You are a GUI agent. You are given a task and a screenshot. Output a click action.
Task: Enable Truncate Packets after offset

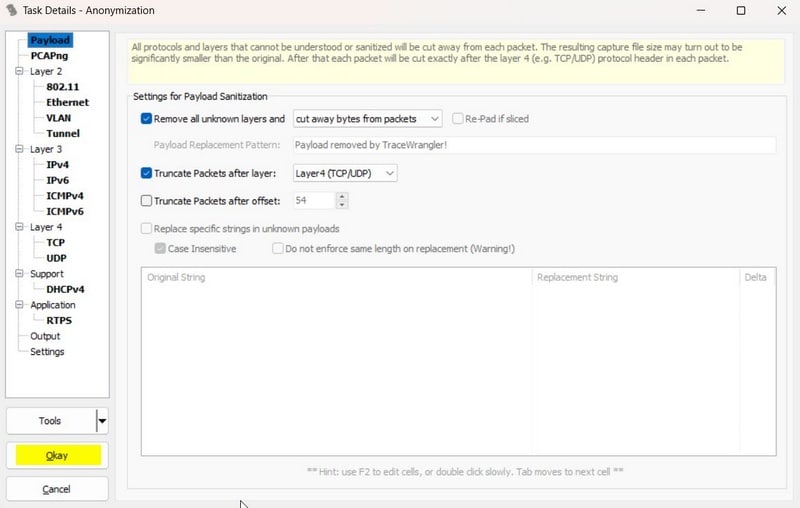146,201
